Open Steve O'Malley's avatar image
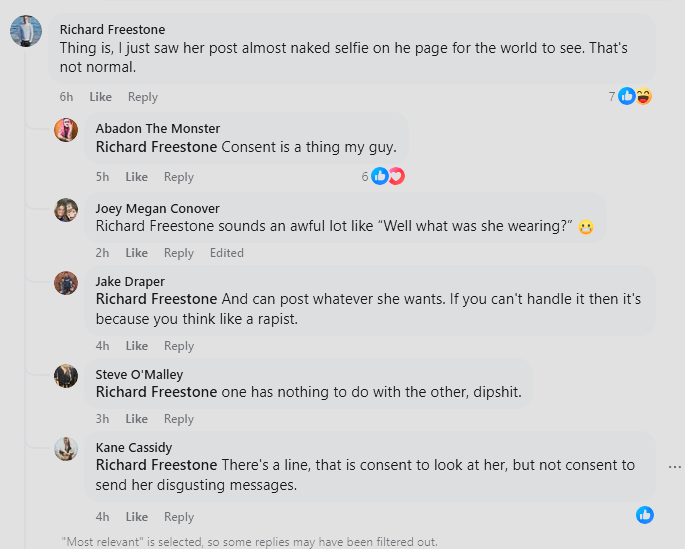The height and width of the screenshot is (549, 685). 66,376
